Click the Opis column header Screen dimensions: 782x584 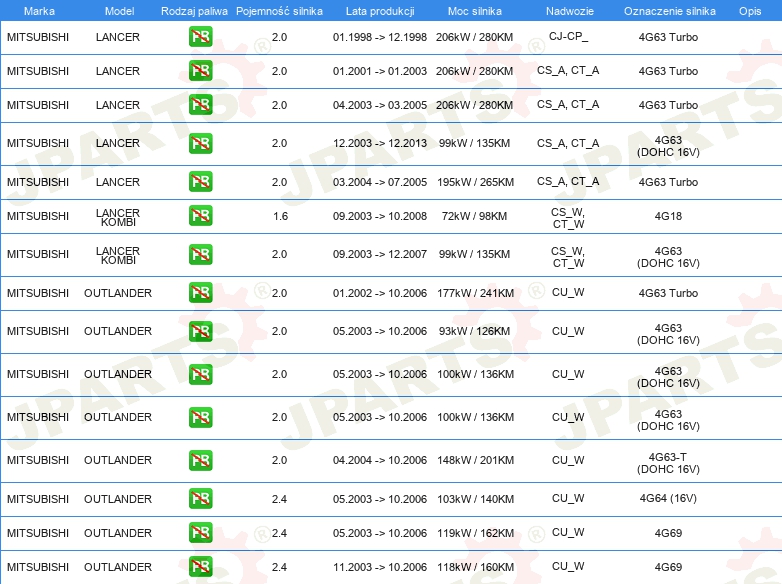749,11
